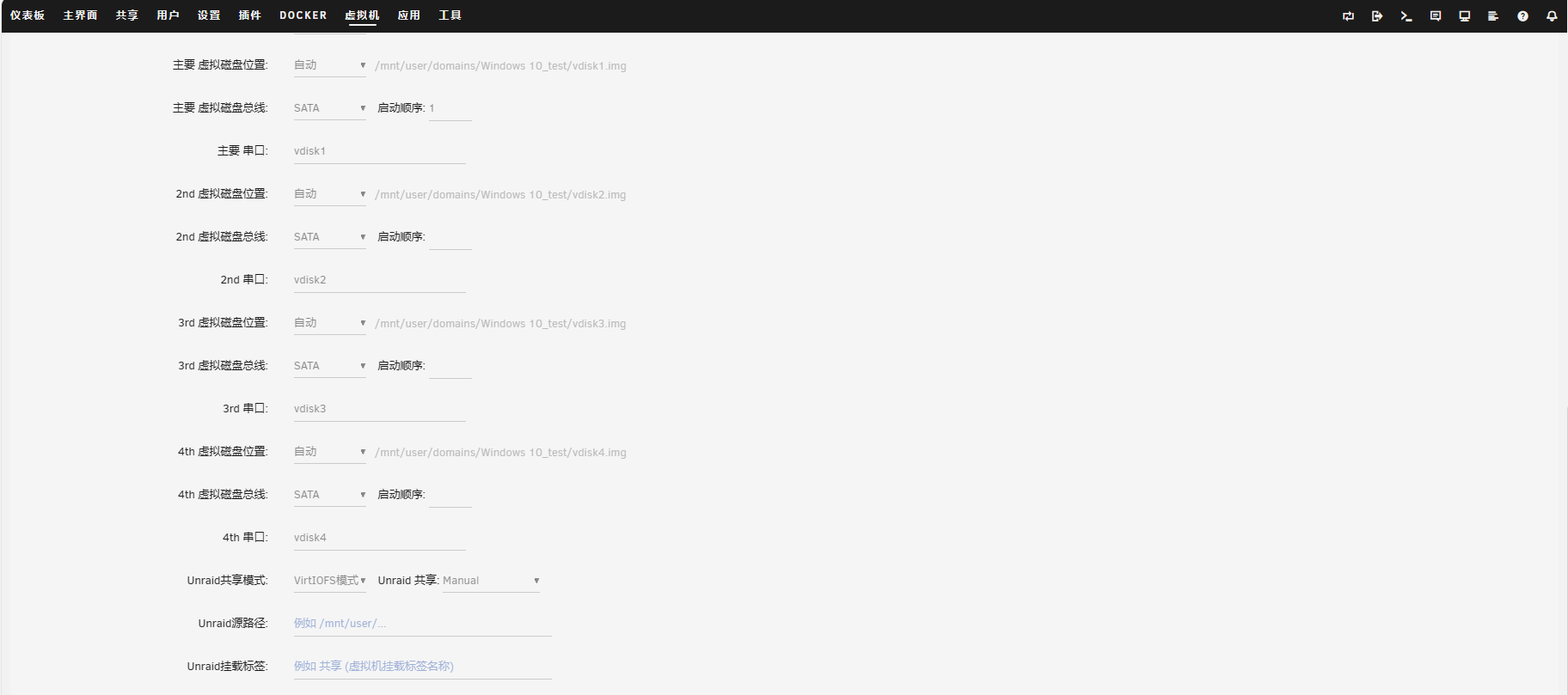Click 3rd 启动顺序 input box
The image size is (1568, 695).
pyautogui.click(x=450, y=366)
